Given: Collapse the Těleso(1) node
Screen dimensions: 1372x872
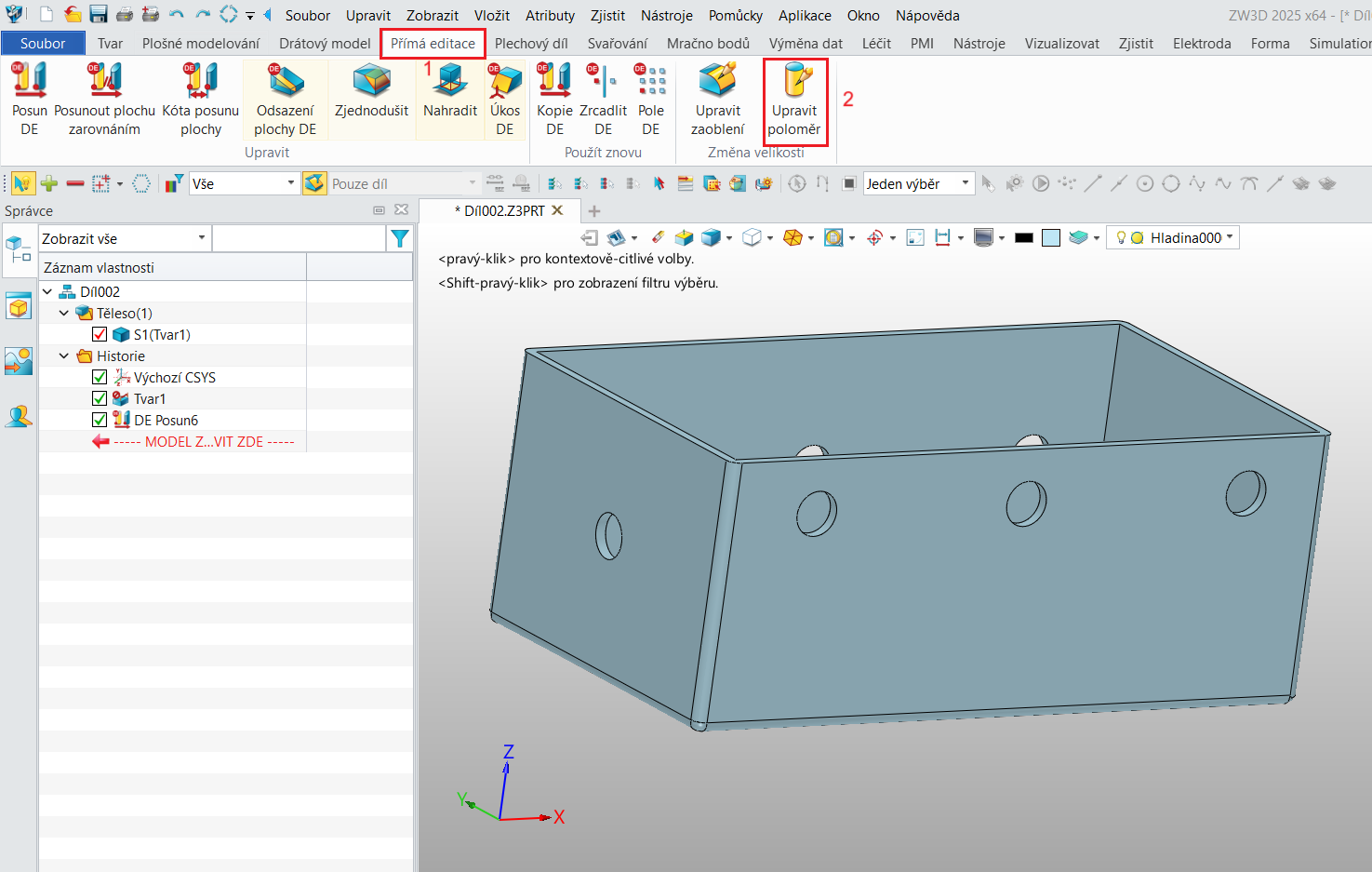Looking at the screenshot, I should coord(64,313).
